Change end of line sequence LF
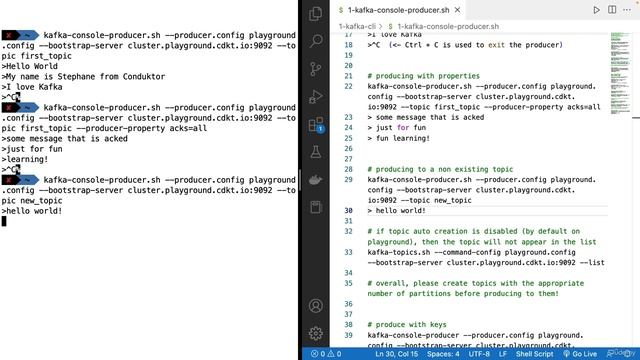640x360 pixels. tap(503, 354)
